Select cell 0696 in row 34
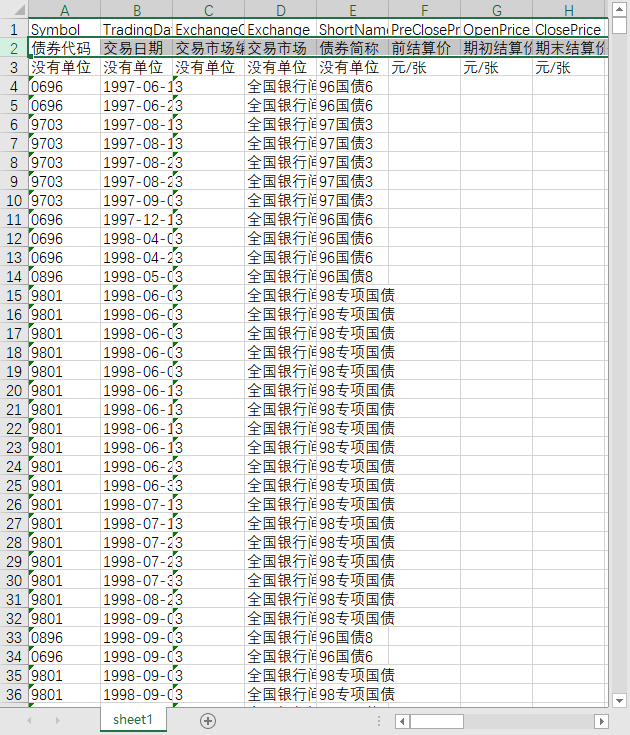630x735 pixels. 65,657
